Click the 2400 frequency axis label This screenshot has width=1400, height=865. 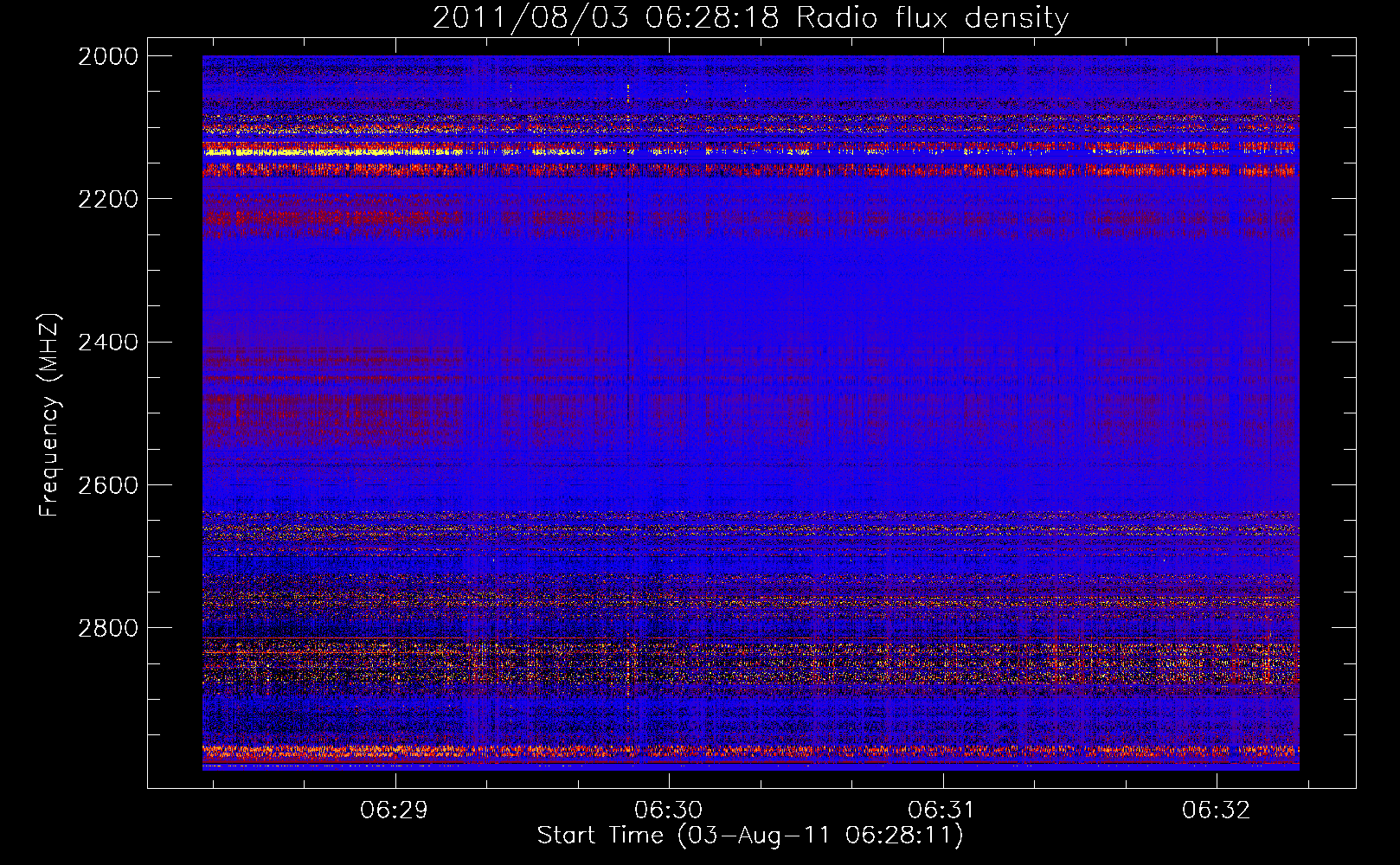(x=108, y=343)
